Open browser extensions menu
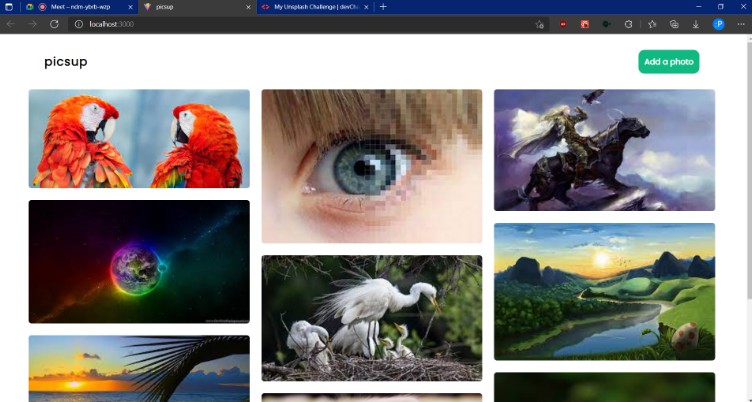 pos(628,24)
